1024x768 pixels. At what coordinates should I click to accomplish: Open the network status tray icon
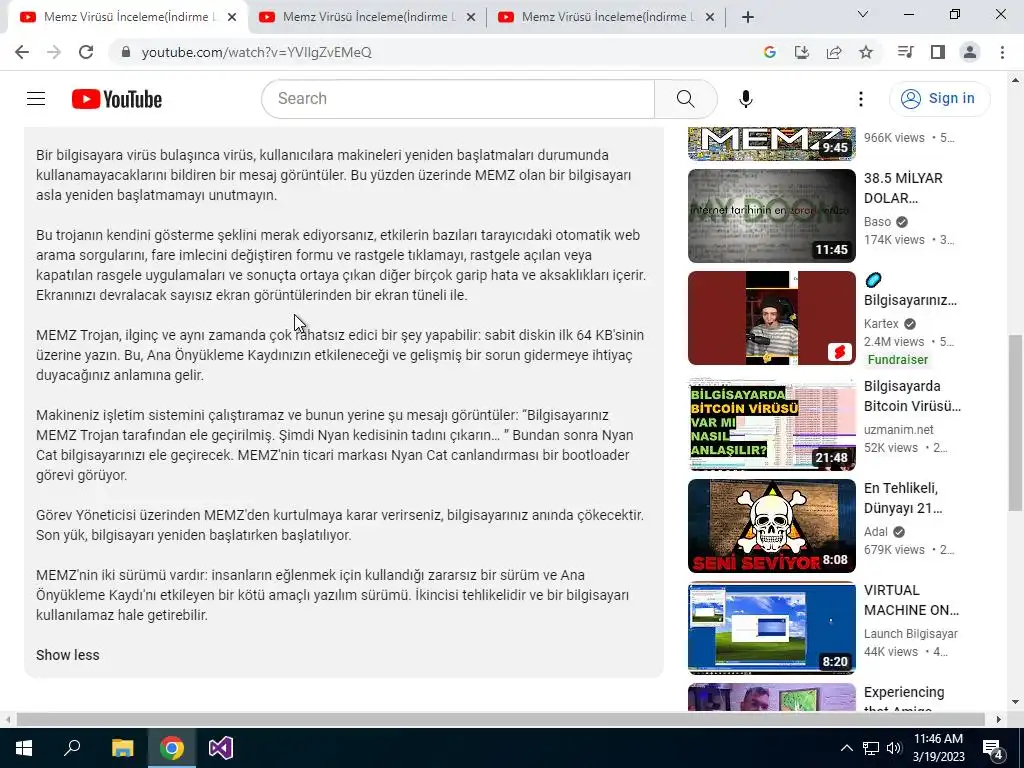(871, 748)
